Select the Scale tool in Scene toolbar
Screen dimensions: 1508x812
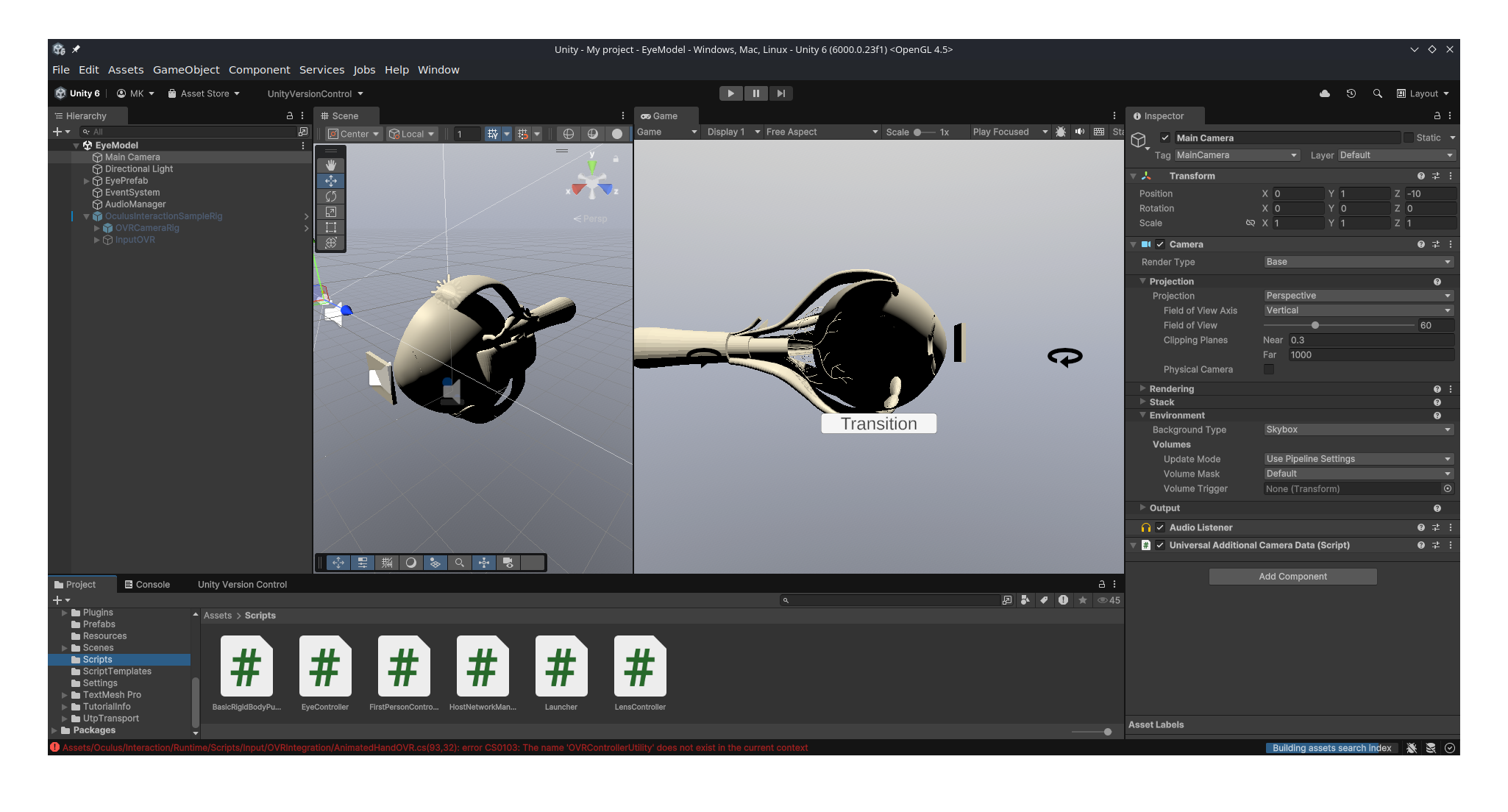(331, 212)
